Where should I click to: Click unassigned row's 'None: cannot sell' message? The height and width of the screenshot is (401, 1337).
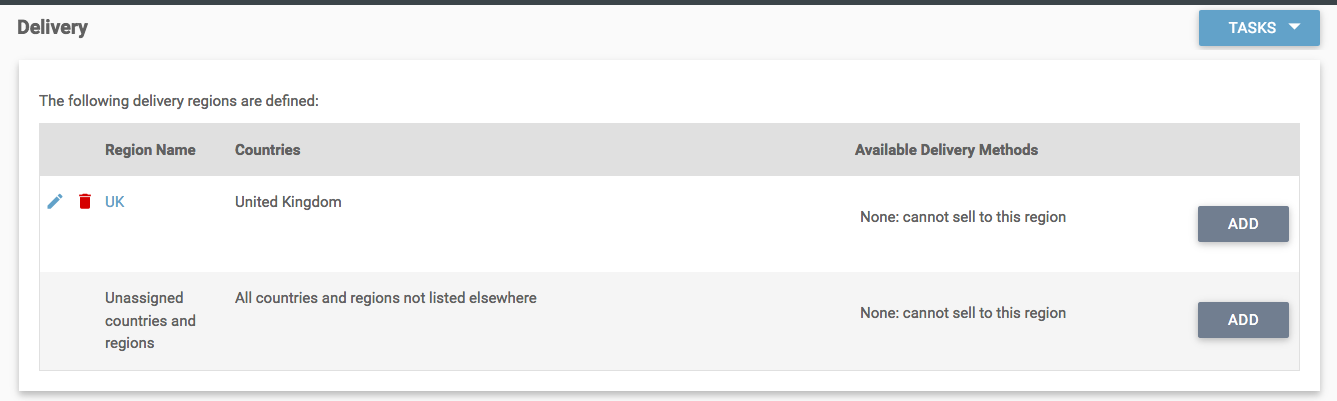pyautogui.click(x=962, y=313)
